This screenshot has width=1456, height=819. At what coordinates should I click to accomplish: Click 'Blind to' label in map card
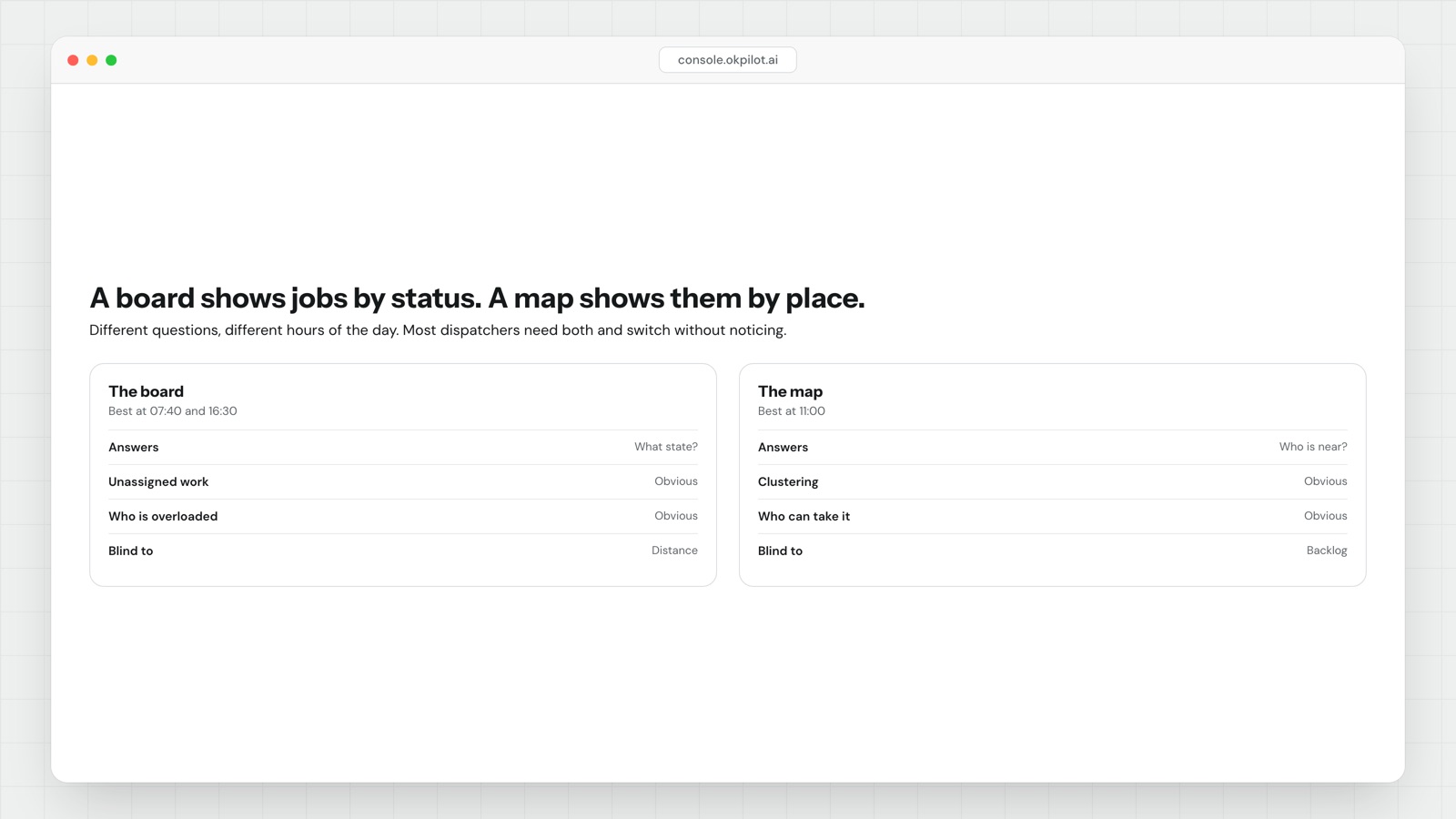click(781, 551)
